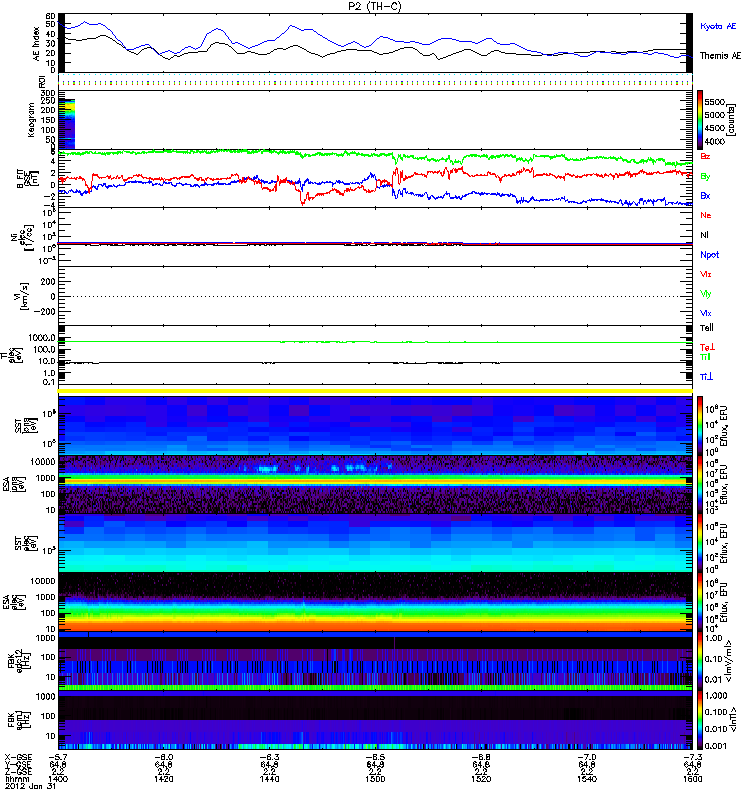Click the '5500' keogram color bar value

tap(714, 103)
